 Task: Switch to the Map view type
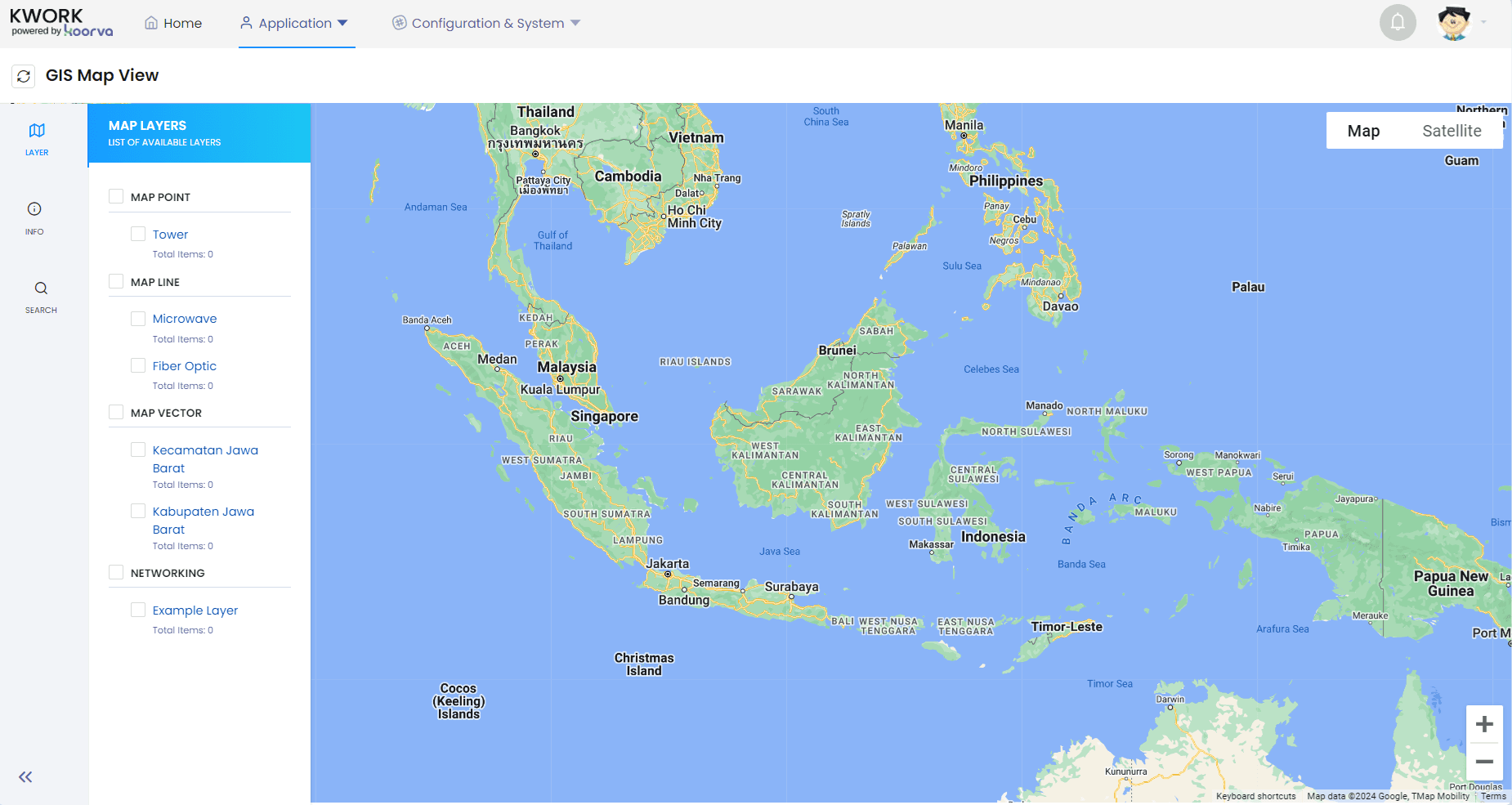(1363, 131)
